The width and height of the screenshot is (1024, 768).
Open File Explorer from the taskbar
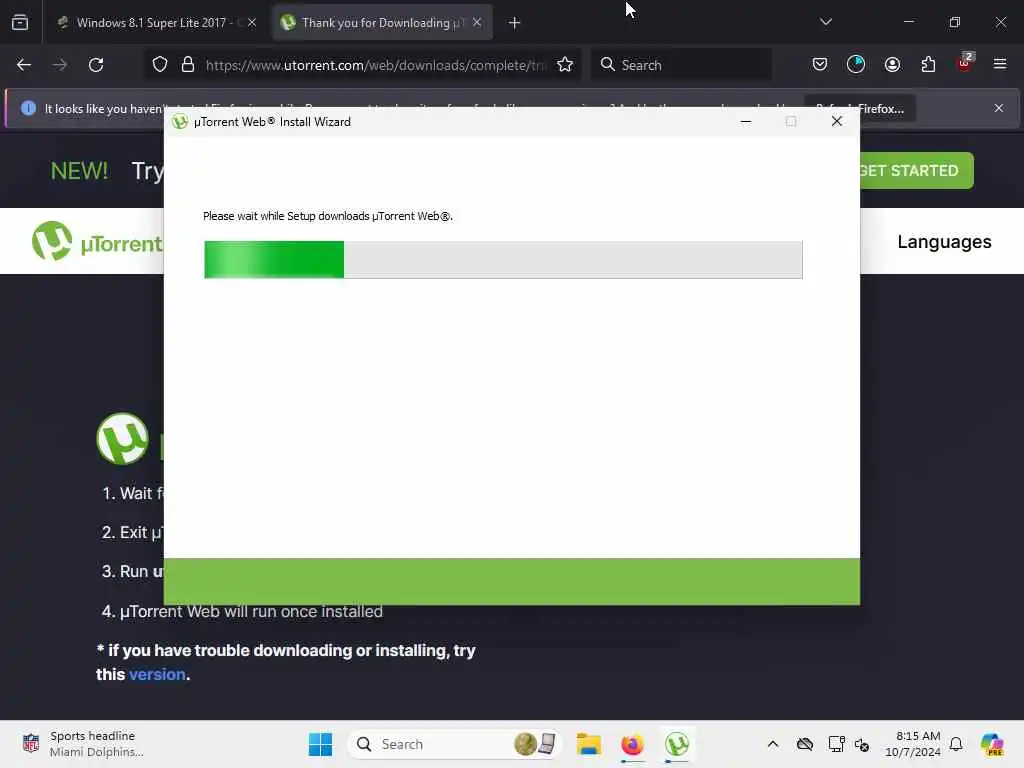588,744
